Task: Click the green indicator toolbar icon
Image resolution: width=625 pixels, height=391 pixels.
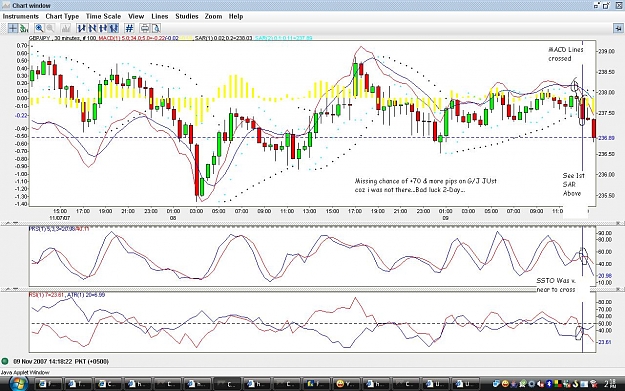Action: (24, 28)
